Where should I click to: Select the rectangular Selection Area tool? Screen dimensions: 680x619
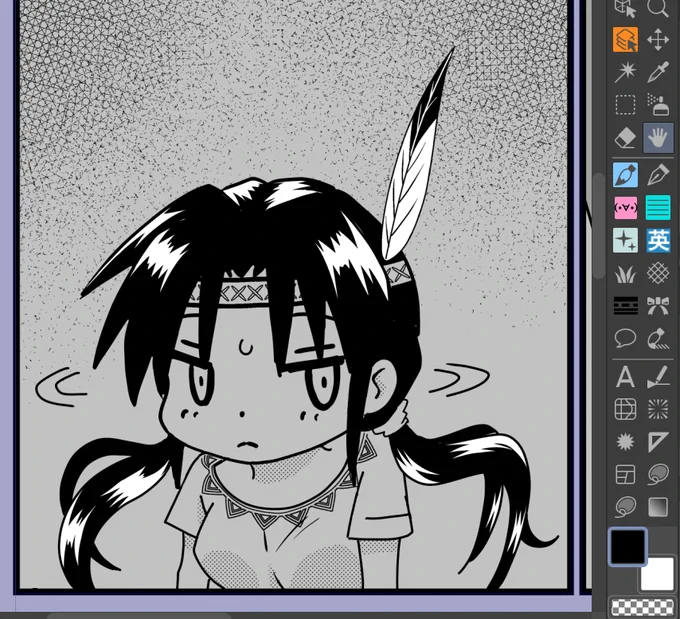tap(625, 105)
